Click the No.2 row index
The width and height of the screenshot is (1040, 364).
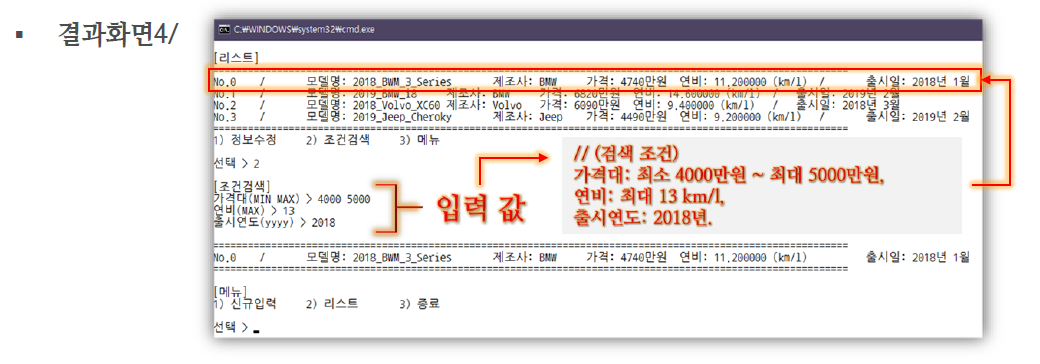226,105
